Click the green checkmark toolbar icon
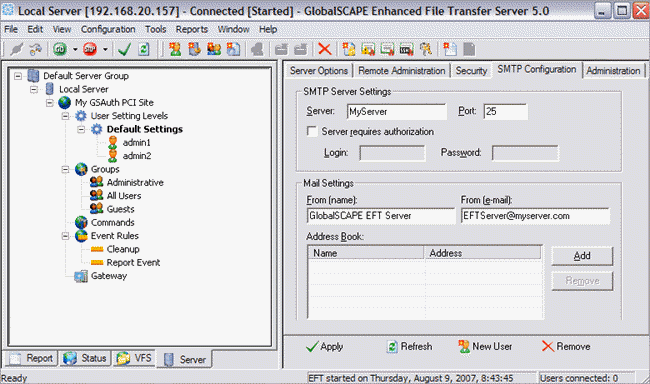 point(124,50)
